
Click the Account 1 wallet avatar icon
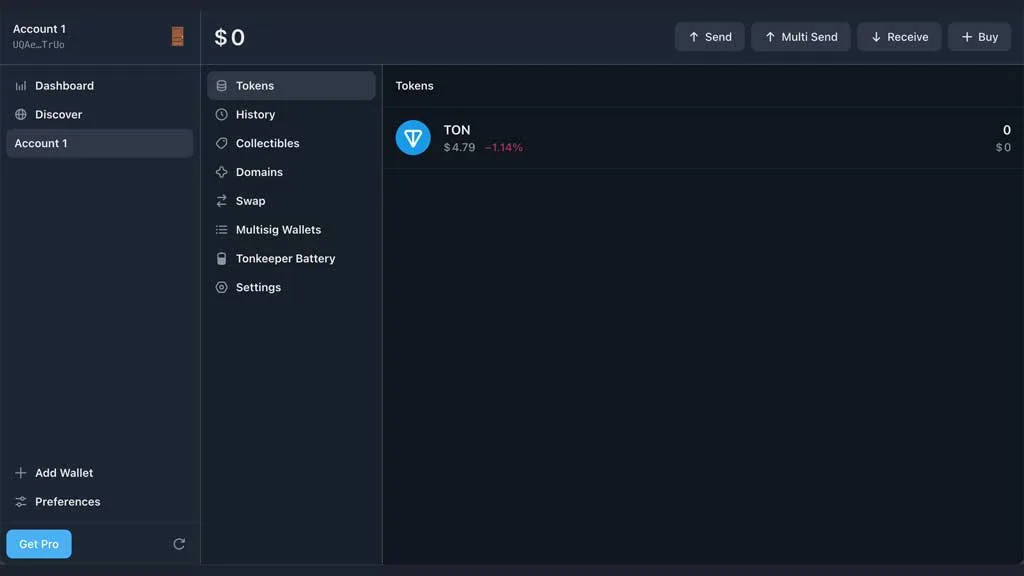(x=178, y=37)
